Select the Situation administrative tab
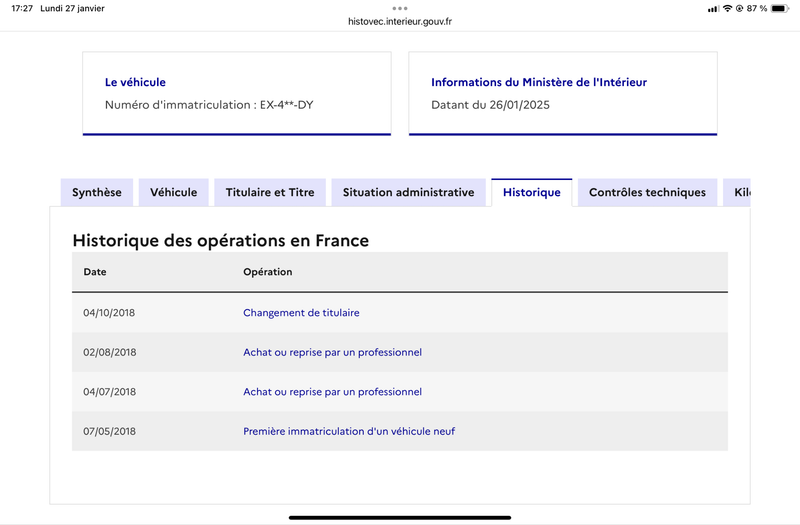This screenshot has height=525, width=800. pos(408,192)
